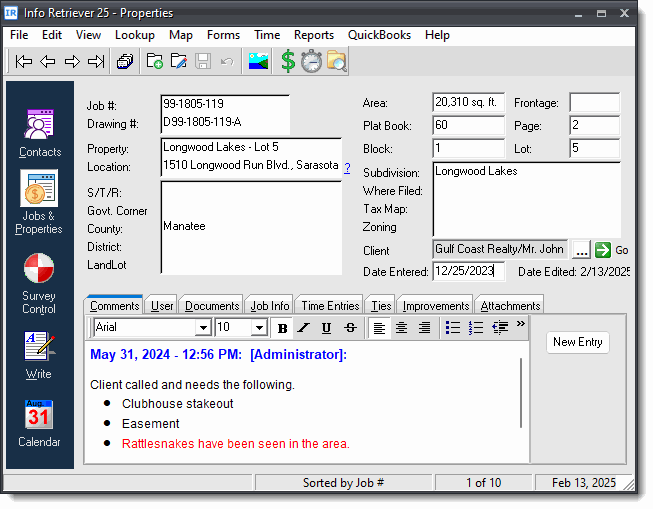
Task: Expand the Arial font dropdown
Action: (x=203, y=328)
